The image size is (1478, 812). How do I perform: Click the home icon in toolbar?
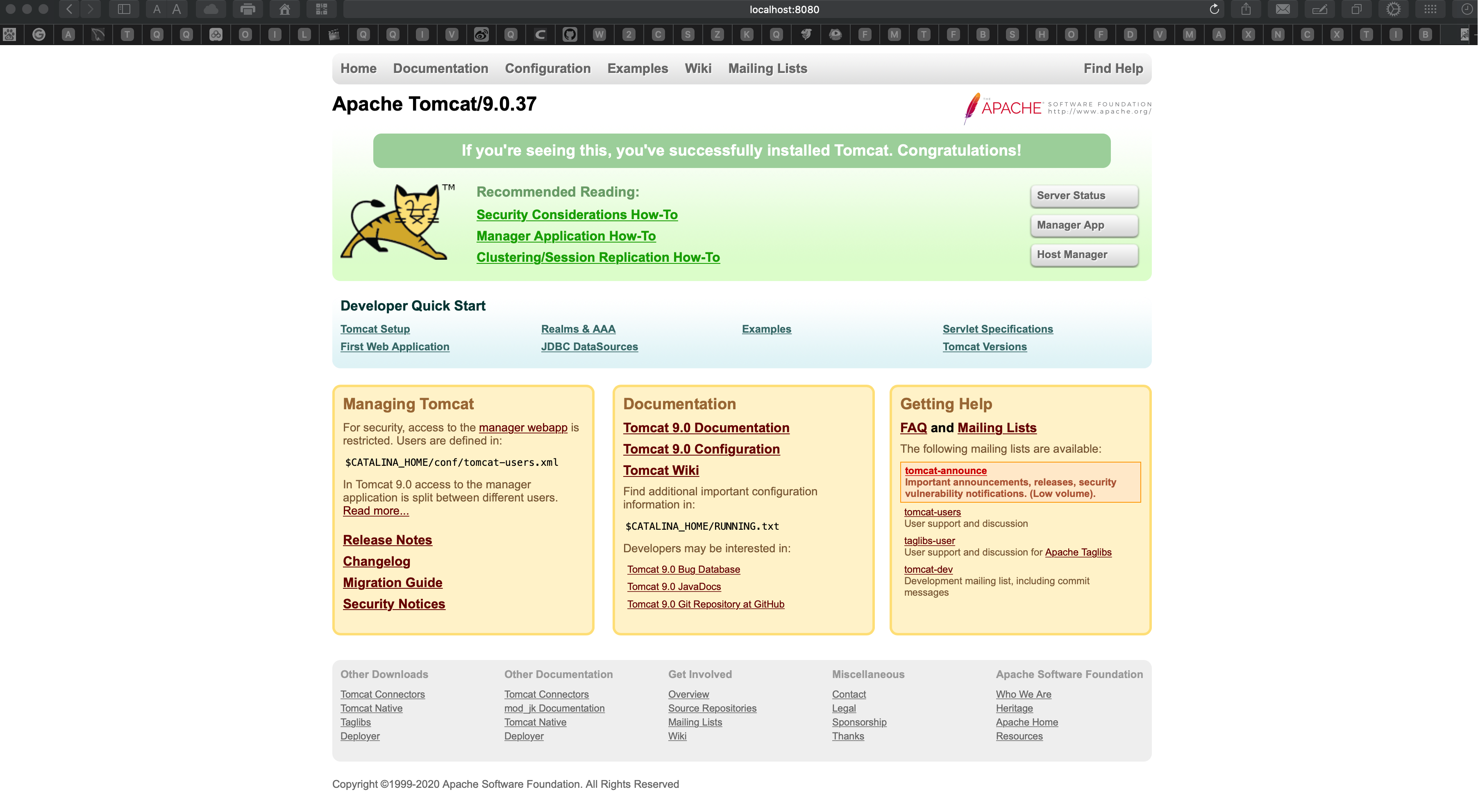coord(285,9)
